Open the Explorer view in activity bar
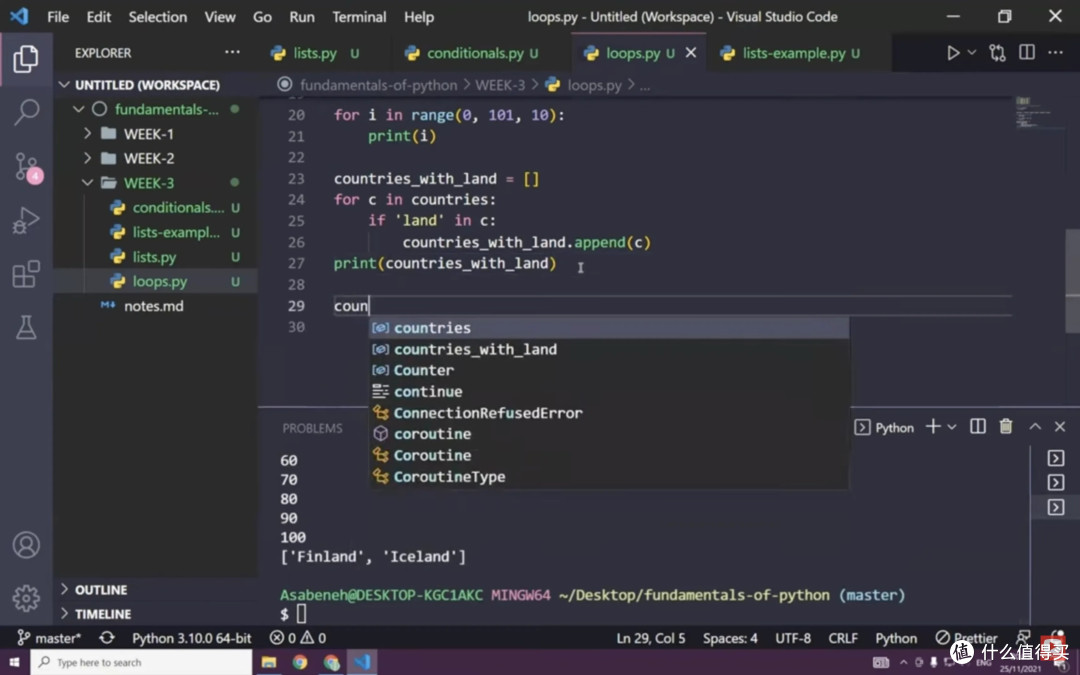Image resolution: width=1080 pixels, height=675 pixels. point(25,59)
